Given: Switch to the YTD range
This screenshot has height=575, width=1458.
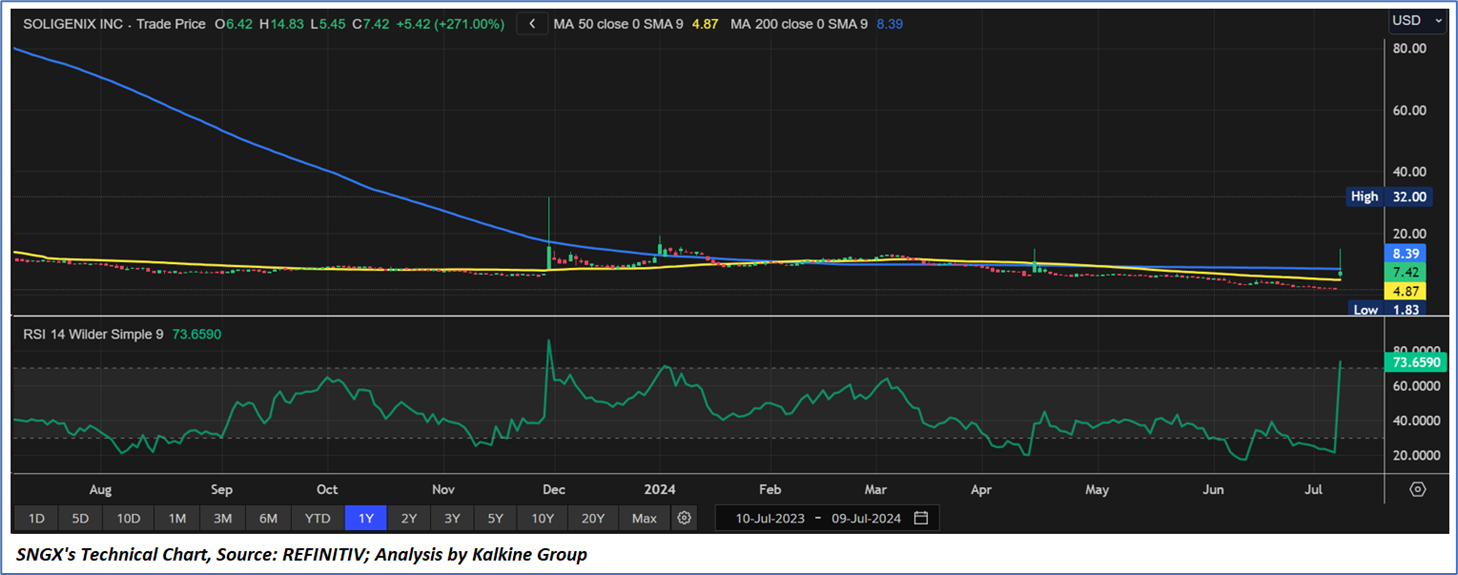Looking at the screenshot, I should (x=318, y=518).
